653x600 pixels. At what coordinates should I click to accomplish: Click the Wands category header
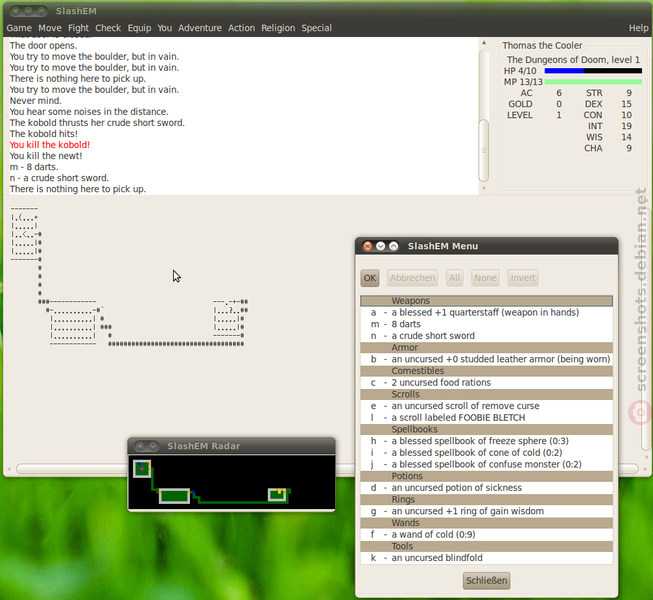[x=486, y=523]
